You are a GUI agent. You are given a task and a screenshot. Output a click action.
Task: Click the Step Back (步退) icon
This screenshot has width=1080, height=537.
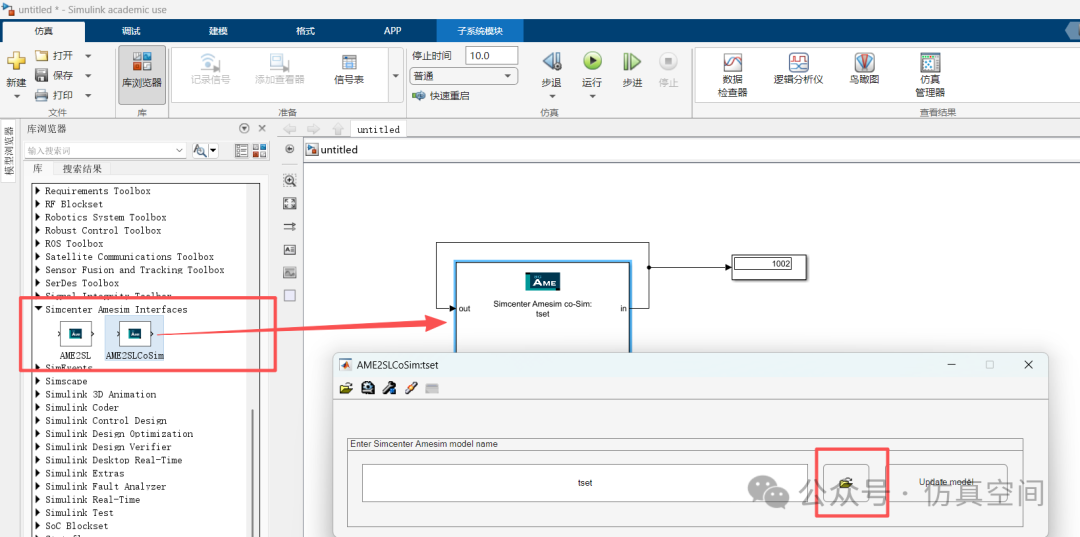[551, 63]
